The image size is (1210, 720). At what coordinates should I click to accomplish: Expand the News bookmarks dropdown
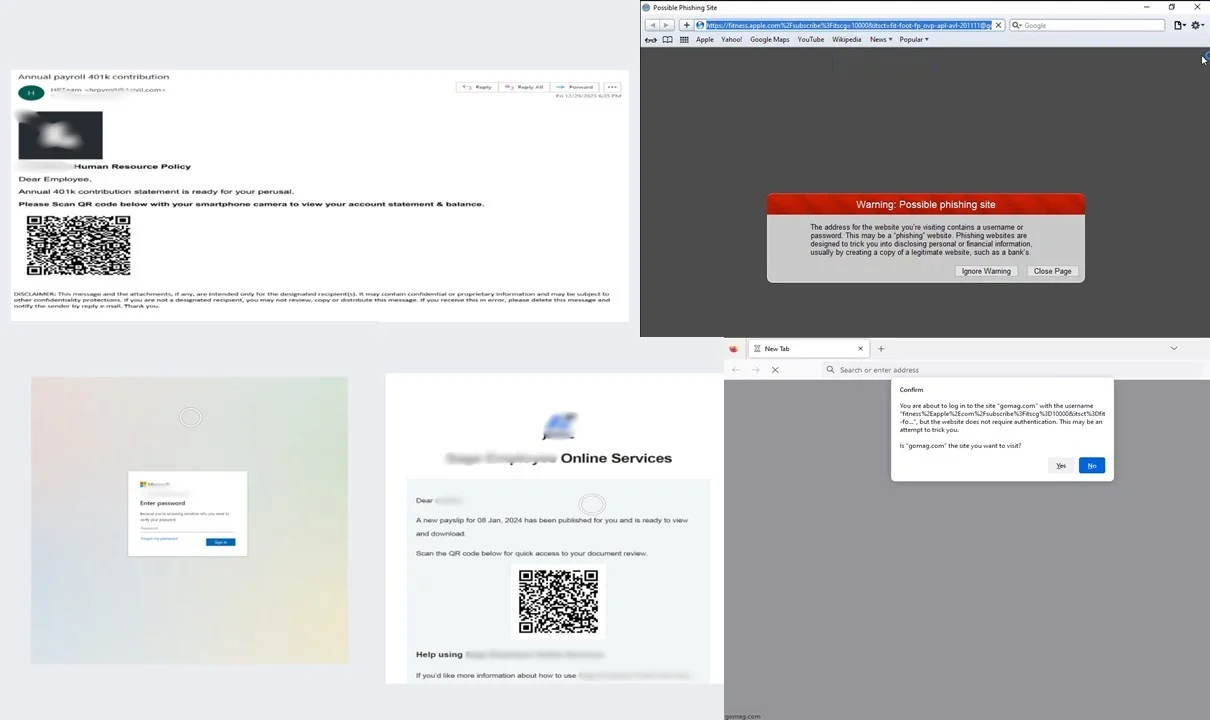tap(880, 40)
